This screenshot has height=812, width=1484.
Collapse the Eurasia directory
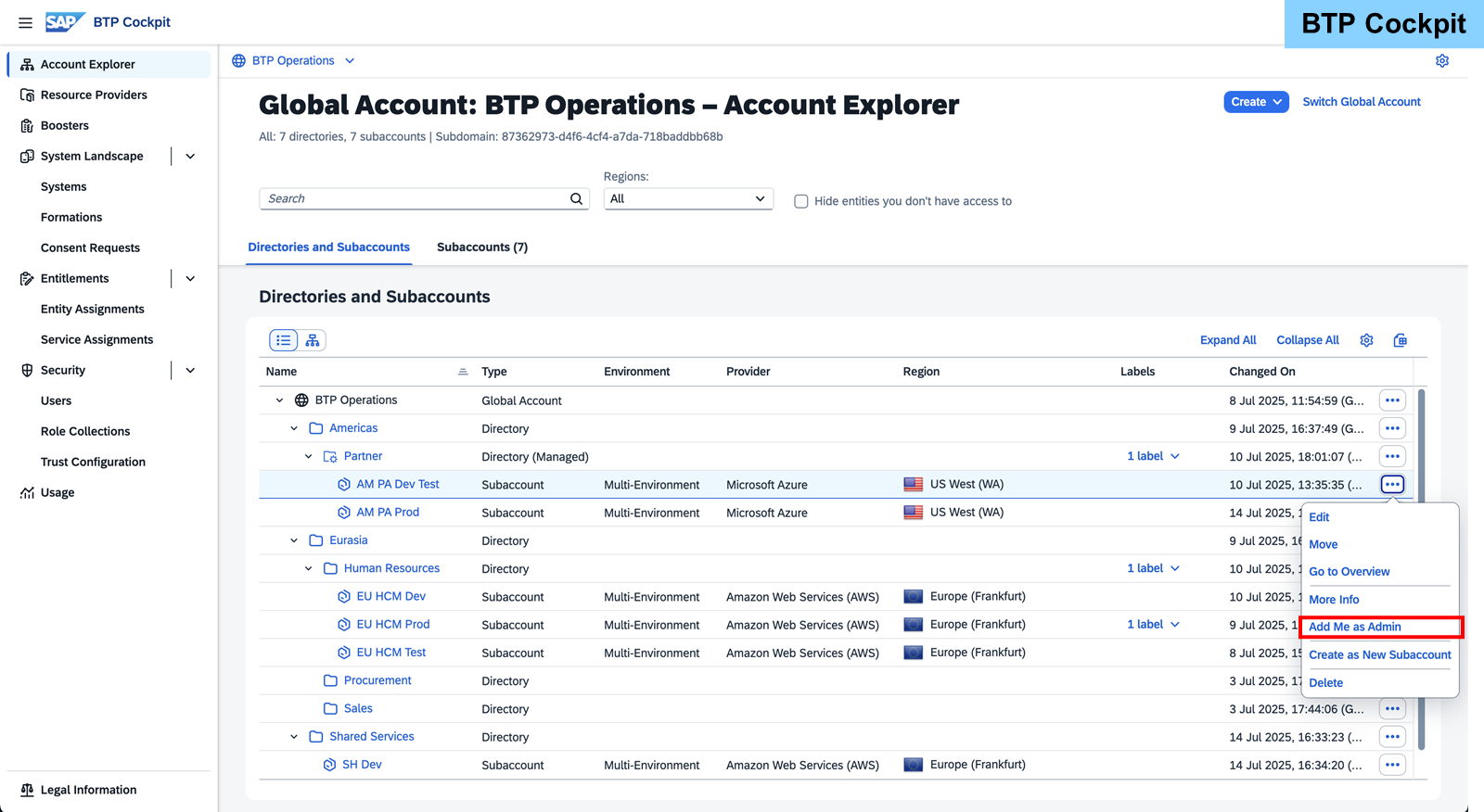click(x=294, y=540)
